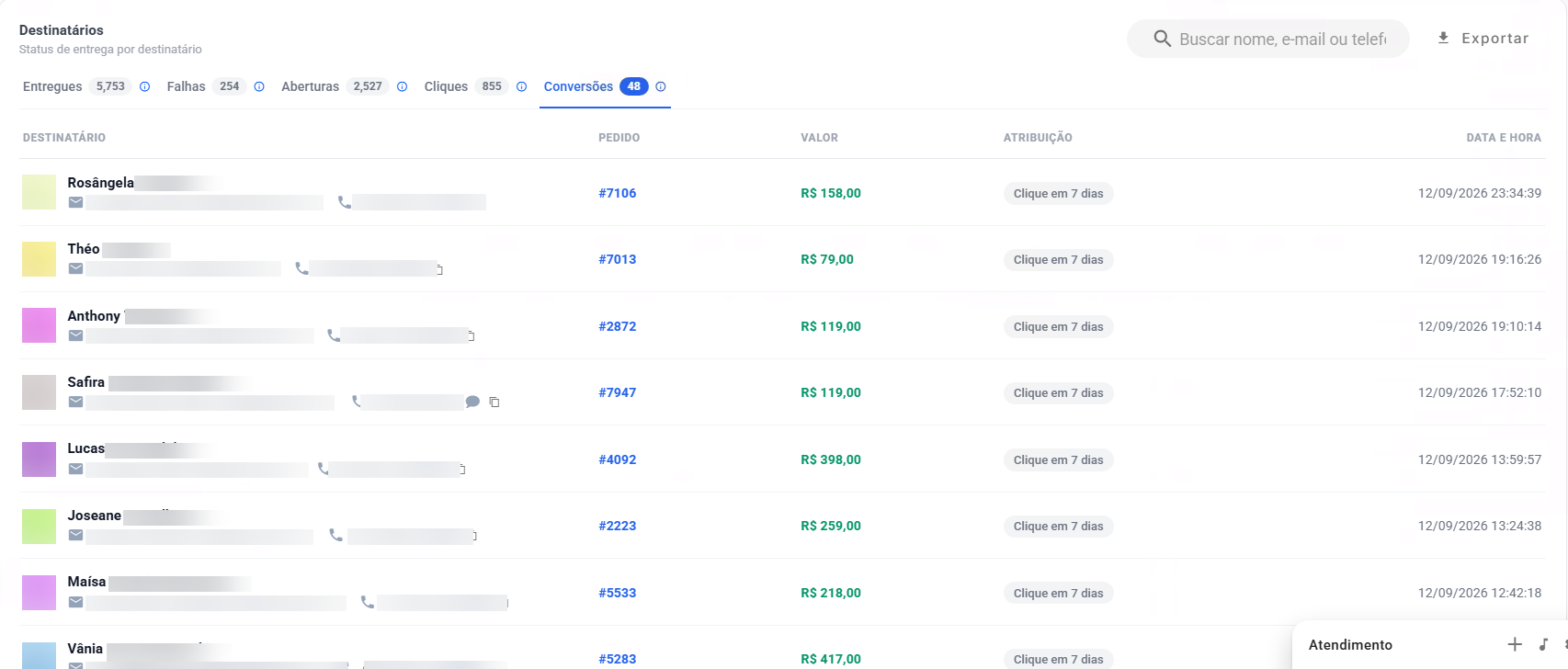Open order #7013
This screenshot has height=669, width=1568.
[x=618, y=259]
